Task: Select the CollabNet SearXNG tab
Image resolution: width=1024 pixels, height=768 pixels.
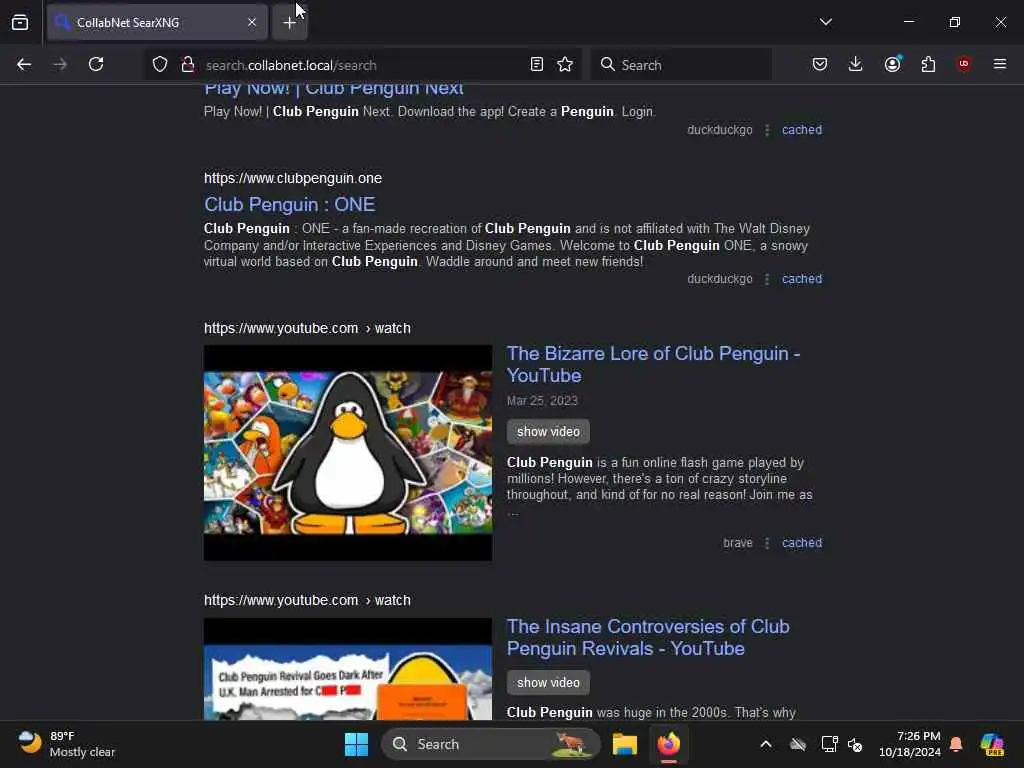Action: click(x=157, y=22)
